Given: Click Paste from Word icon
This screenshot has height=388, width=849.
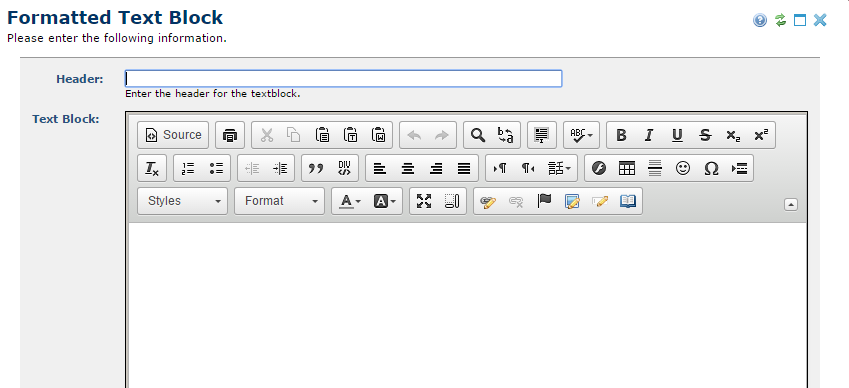Looking at the screenshot, I should [378, 135].
